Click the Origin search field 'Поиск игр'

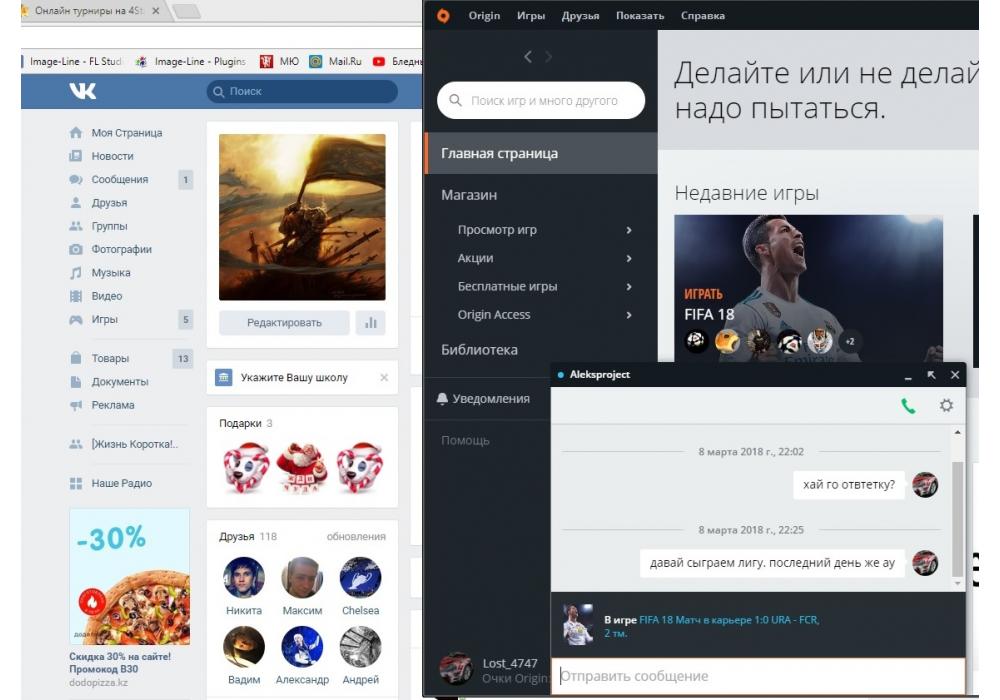click(541, 101)
